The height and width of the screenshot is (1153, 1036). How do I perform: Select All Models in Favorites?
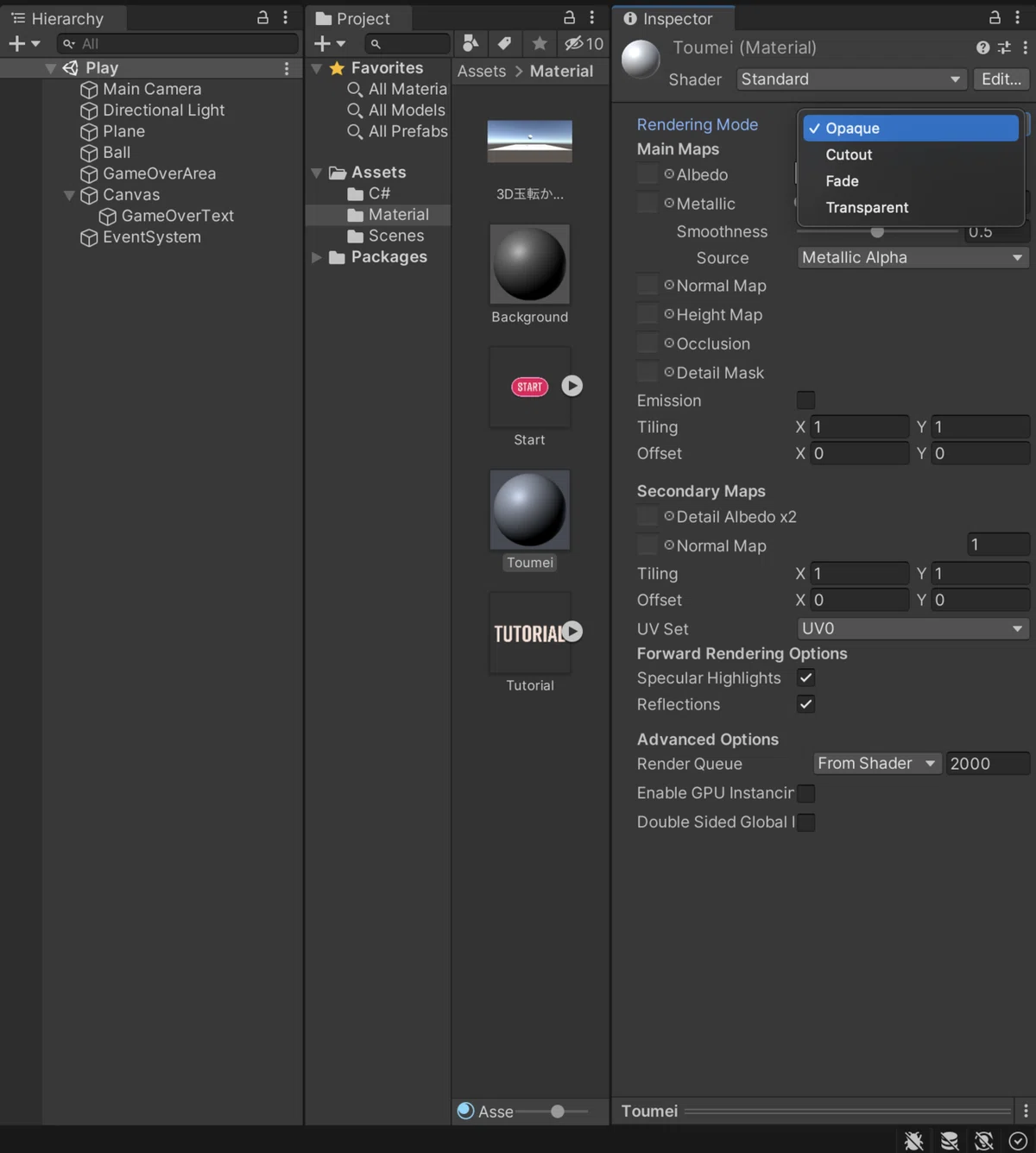pyautogui.click(x=407, y=110)
